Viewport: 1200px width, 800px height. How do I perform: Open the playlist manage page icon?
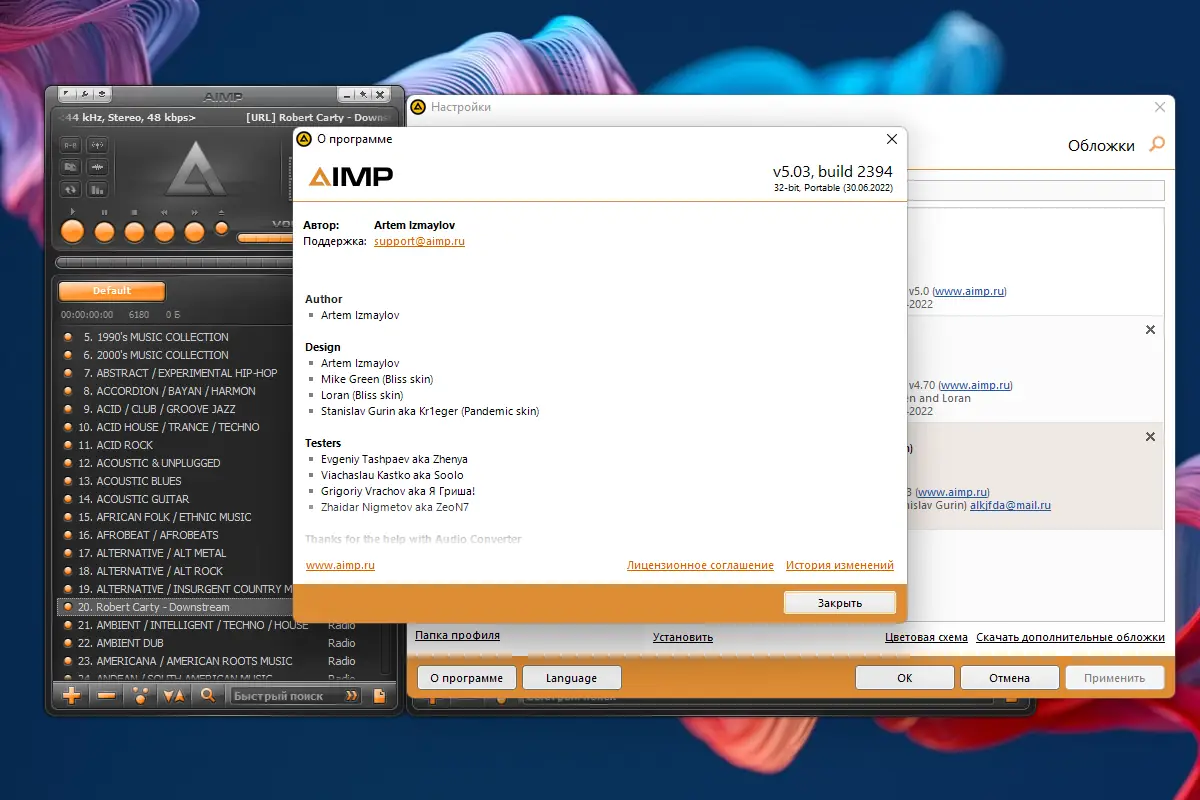379,696
